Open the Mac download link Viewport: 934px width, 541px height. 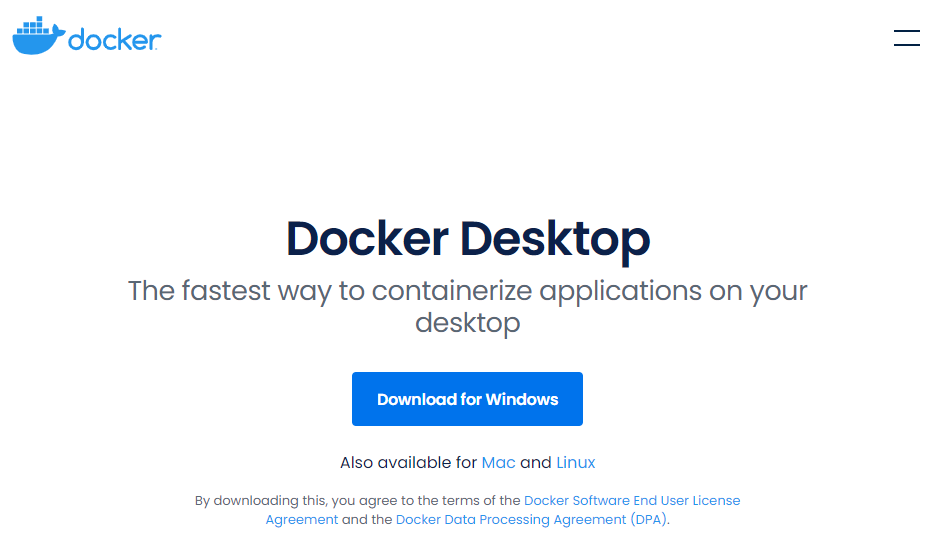[x=498, y=462]
